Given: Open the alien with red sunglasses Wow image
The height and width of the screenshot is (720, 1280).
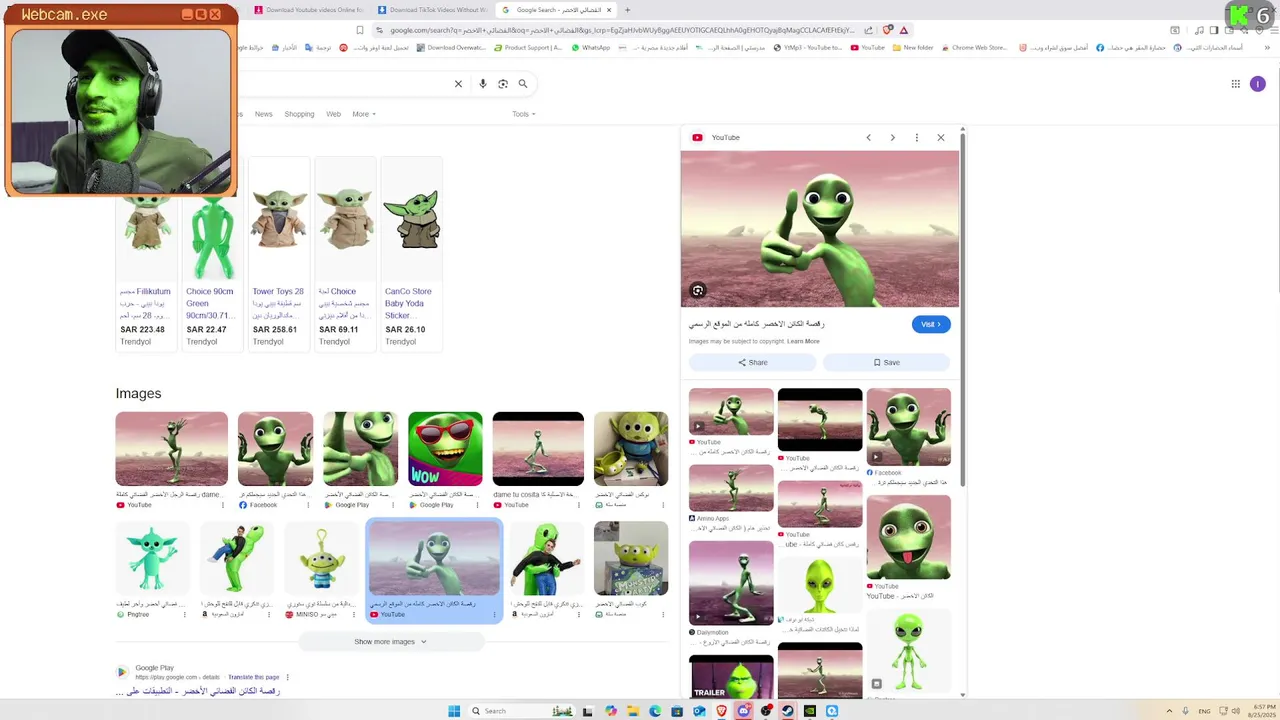Looking at the screenshot, I should (x=445, y=449).
